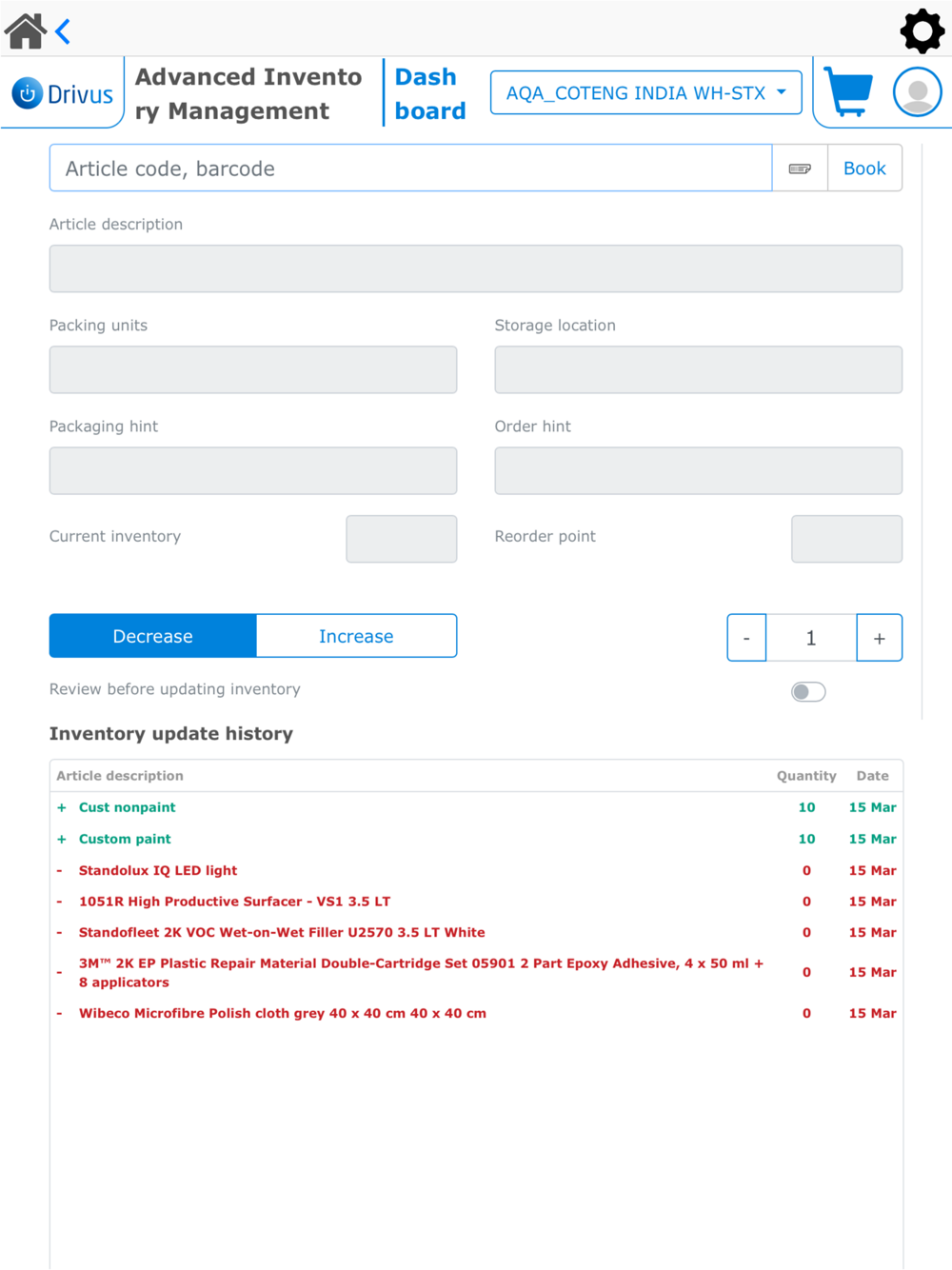The height and width of the screenshot is (1270, 952).
Task: Click the barcode scanner icon
Action: tap(800, 169)
